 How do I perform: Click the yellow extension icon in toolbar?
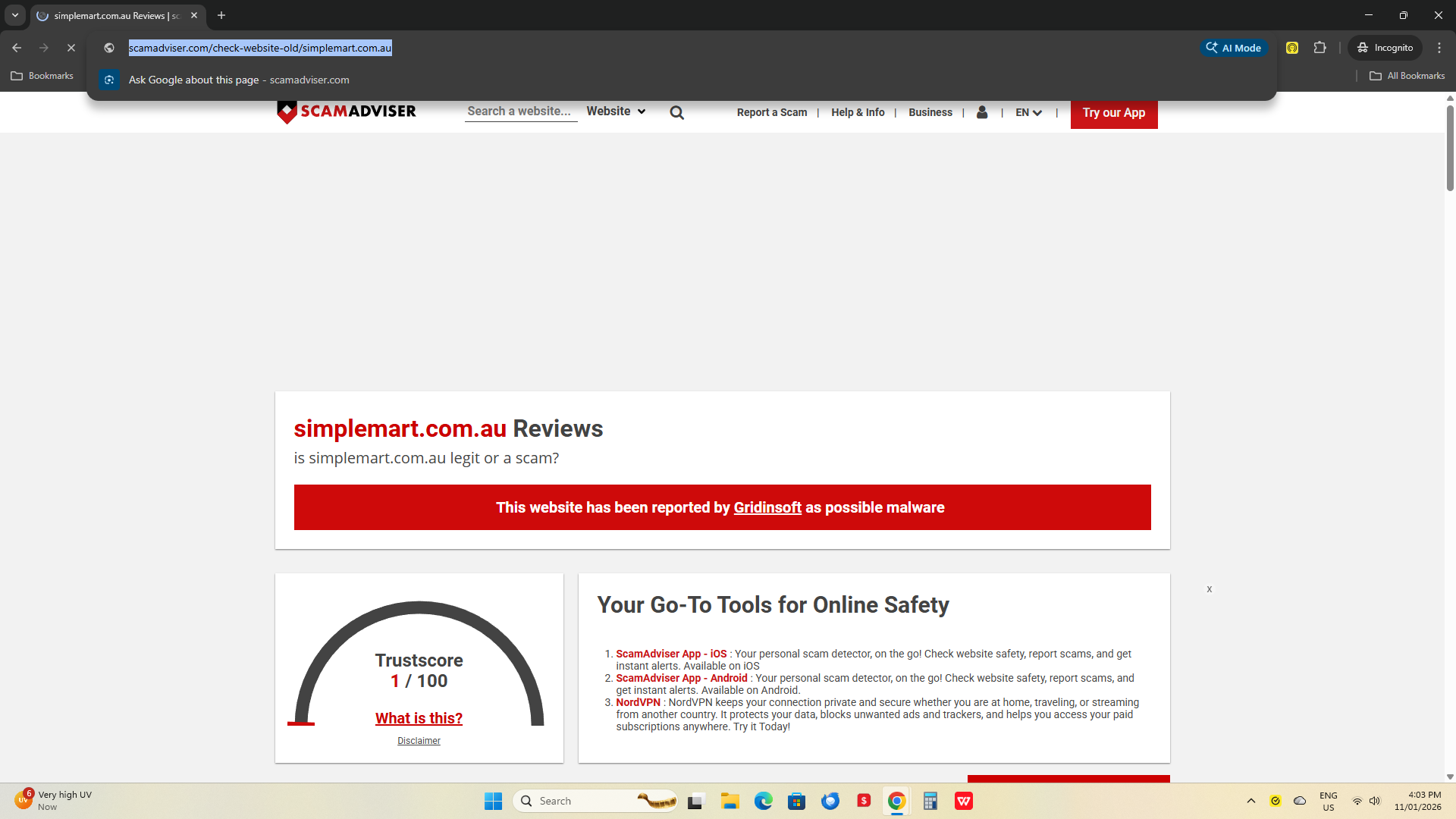1292,48
